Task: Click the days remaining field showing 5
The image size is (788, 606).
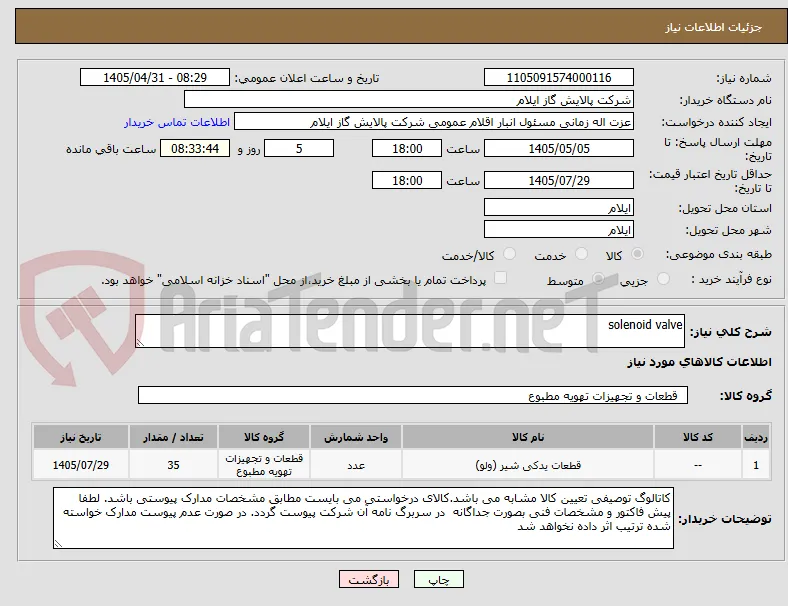Action: click(x=299, y=148)
